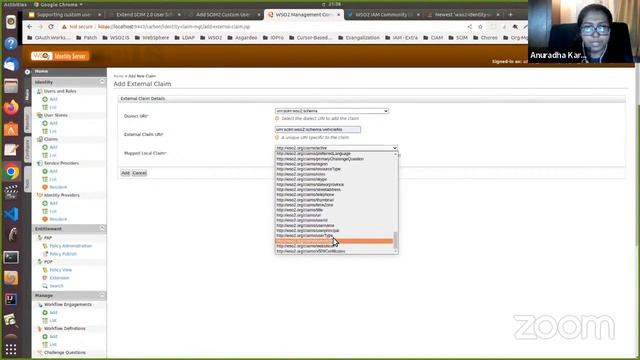
Task: Click the Mapped Local Claim combo box
Action: point(336,148)
